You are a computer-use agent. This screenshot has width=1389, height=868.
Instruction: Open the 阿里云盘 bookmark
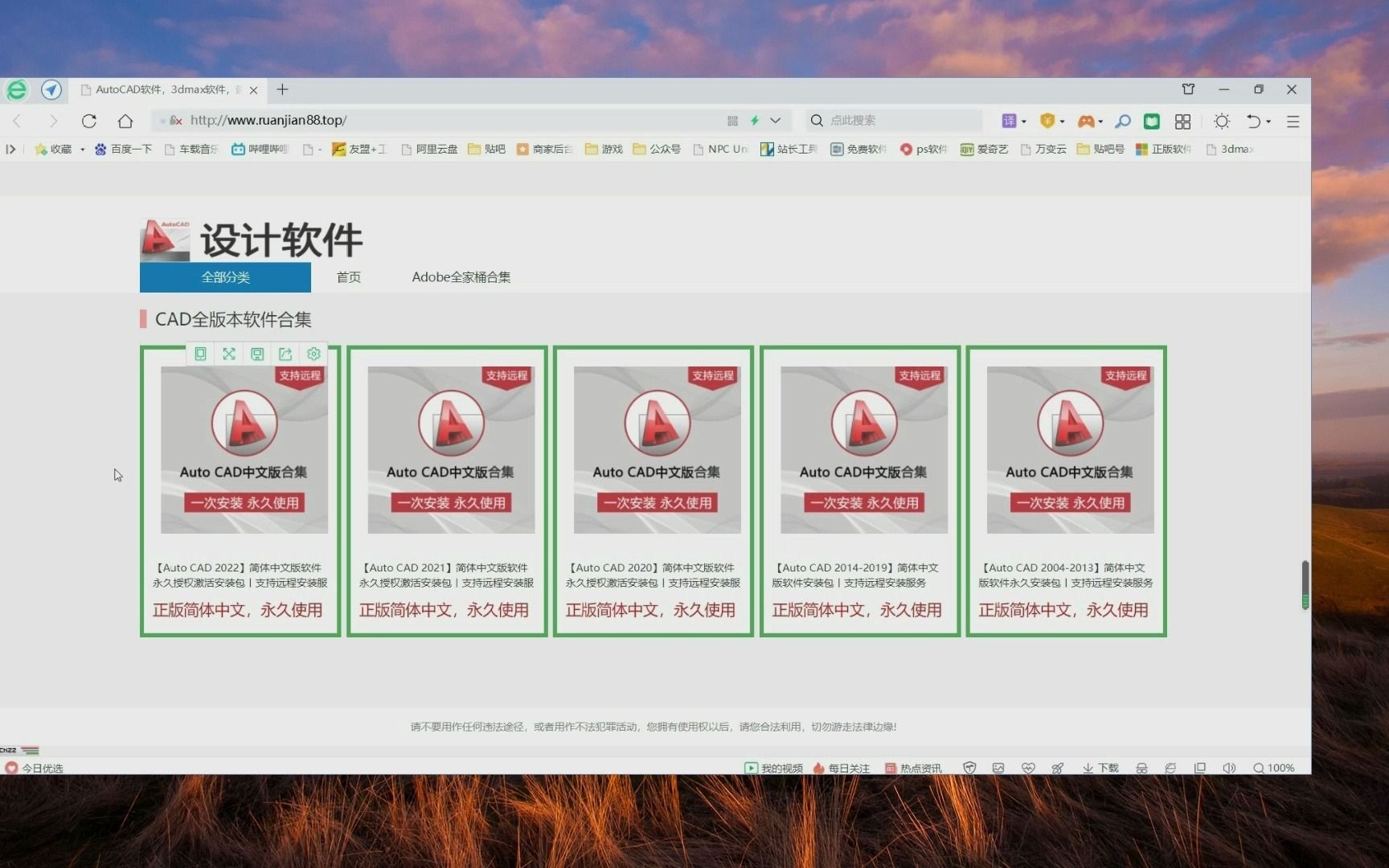click(429, 149)
